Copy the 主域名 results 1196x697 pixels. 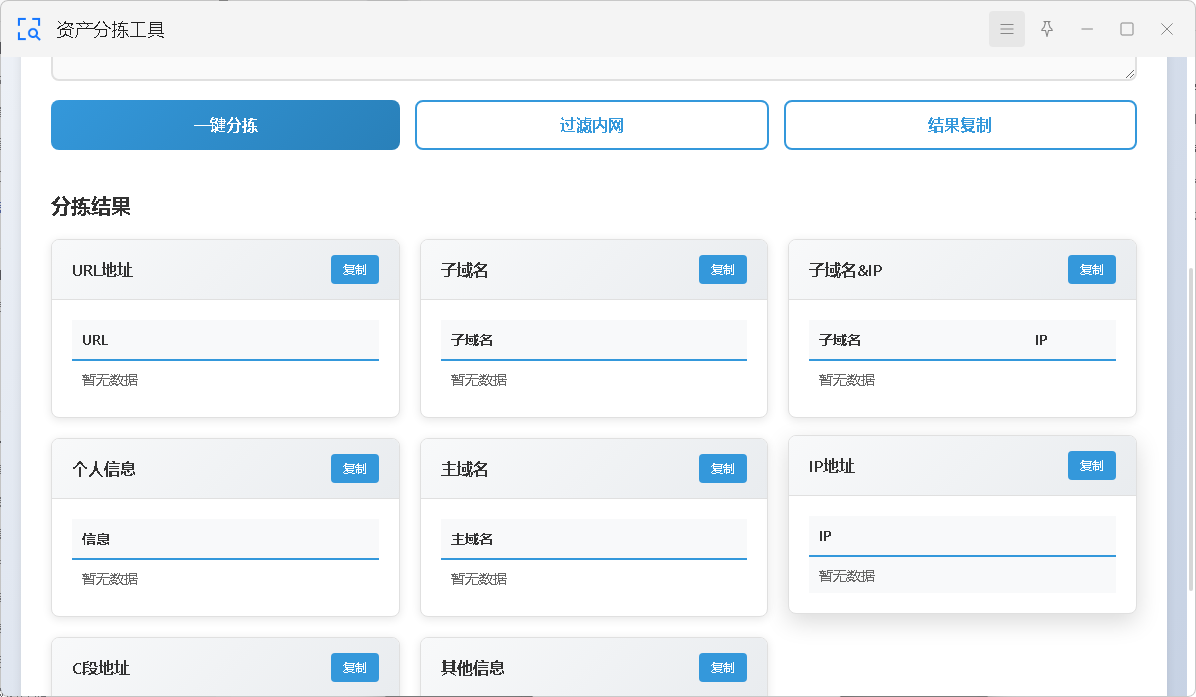point(723,469)
